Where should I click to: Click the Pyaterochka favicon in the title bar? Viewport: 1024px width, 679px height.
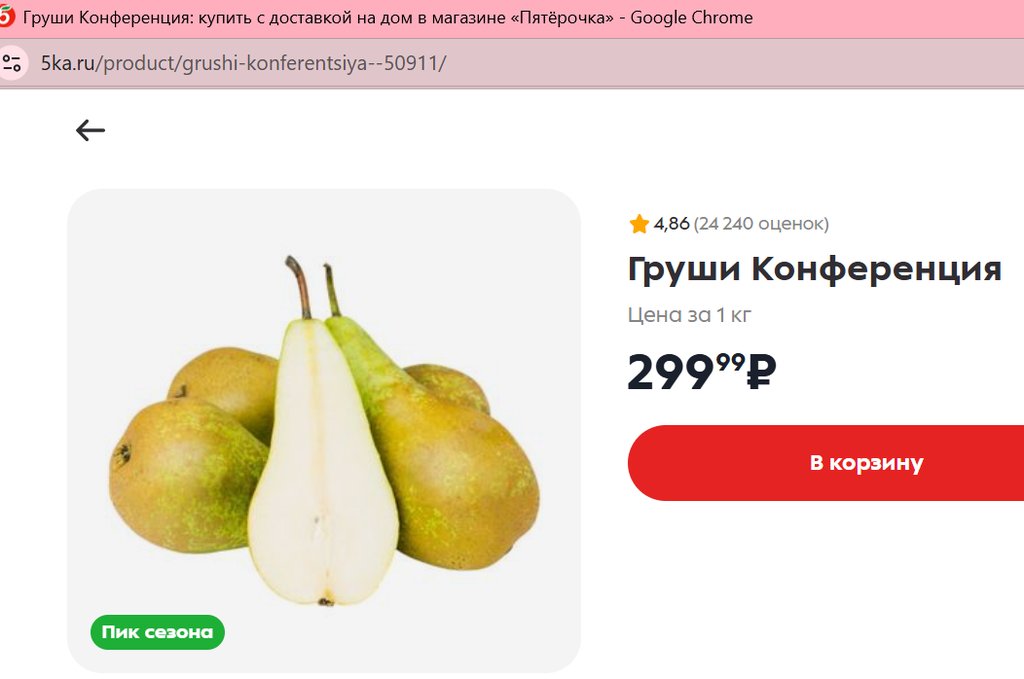coord(6,17)
